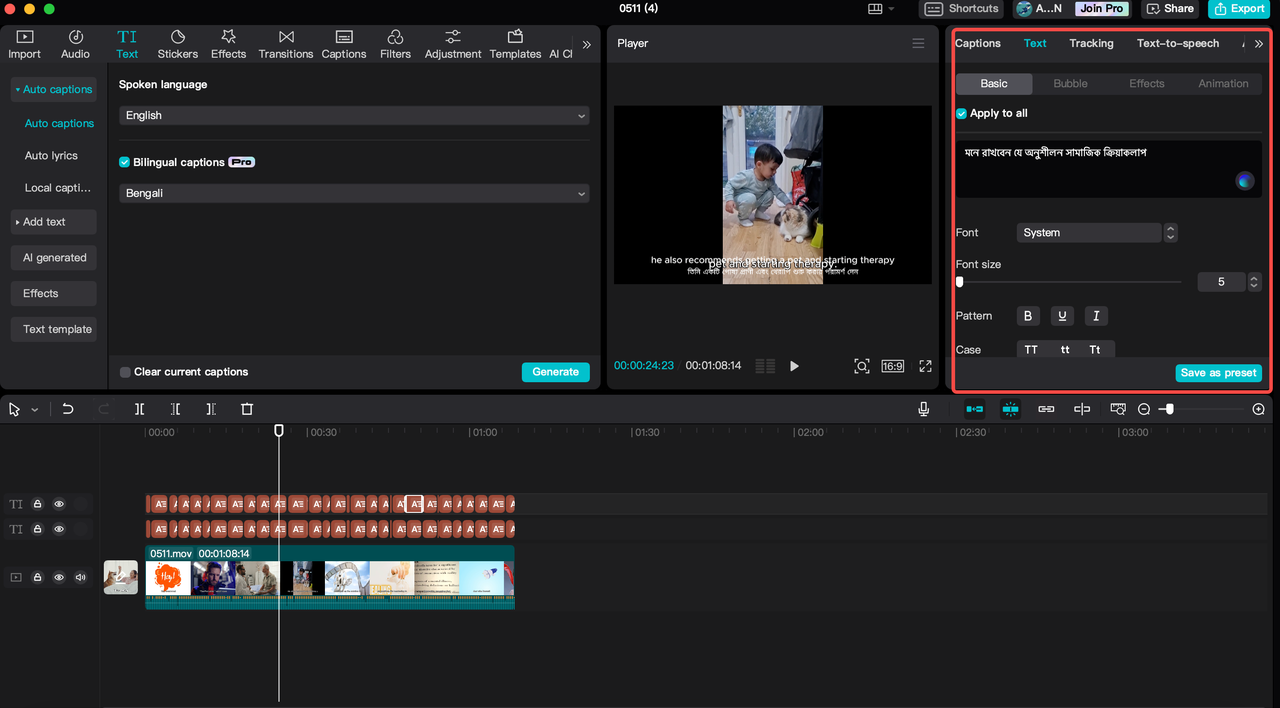
Task: Click the Join Pro button
Action: [x=1101, y=8]
